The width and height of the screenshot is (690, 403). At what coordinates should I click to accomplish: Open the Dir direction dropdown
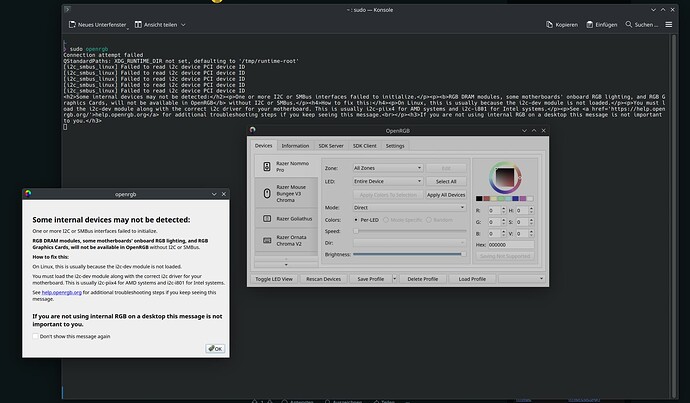coord(409,243)
